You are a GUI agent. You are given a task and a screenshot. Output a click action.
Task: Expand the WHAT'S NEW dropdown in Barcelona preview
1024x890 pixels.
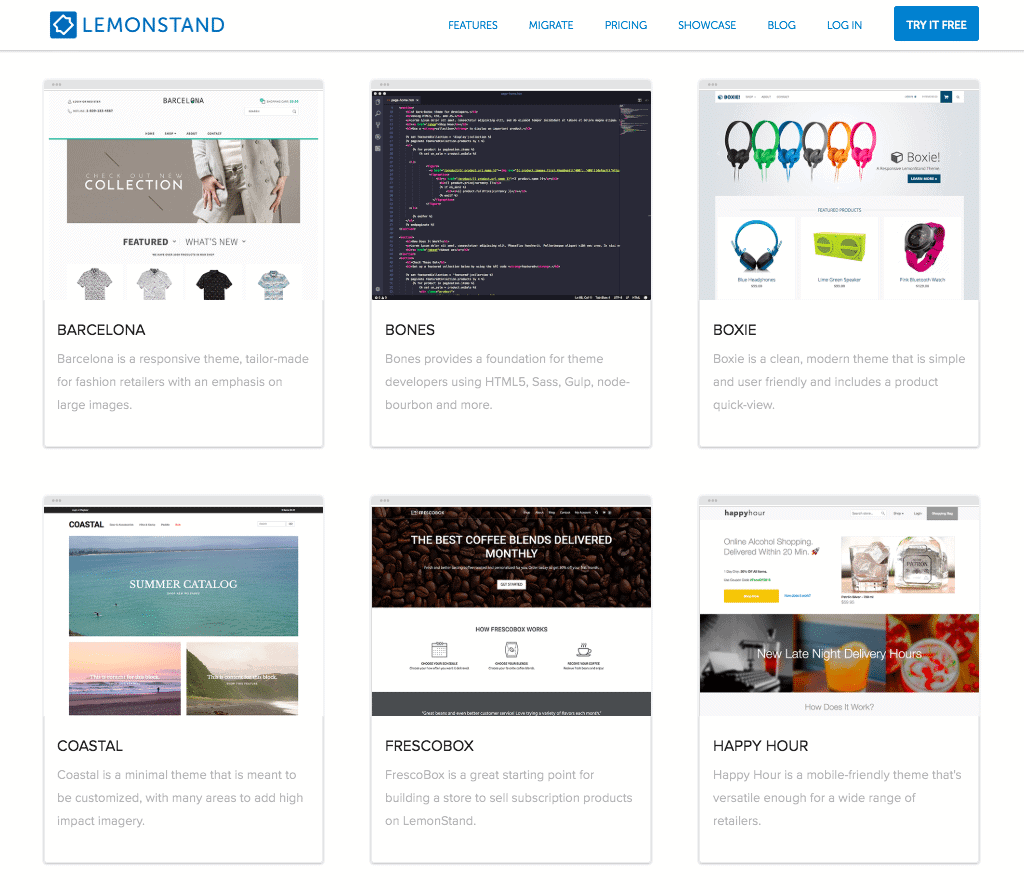pos(216,242)
